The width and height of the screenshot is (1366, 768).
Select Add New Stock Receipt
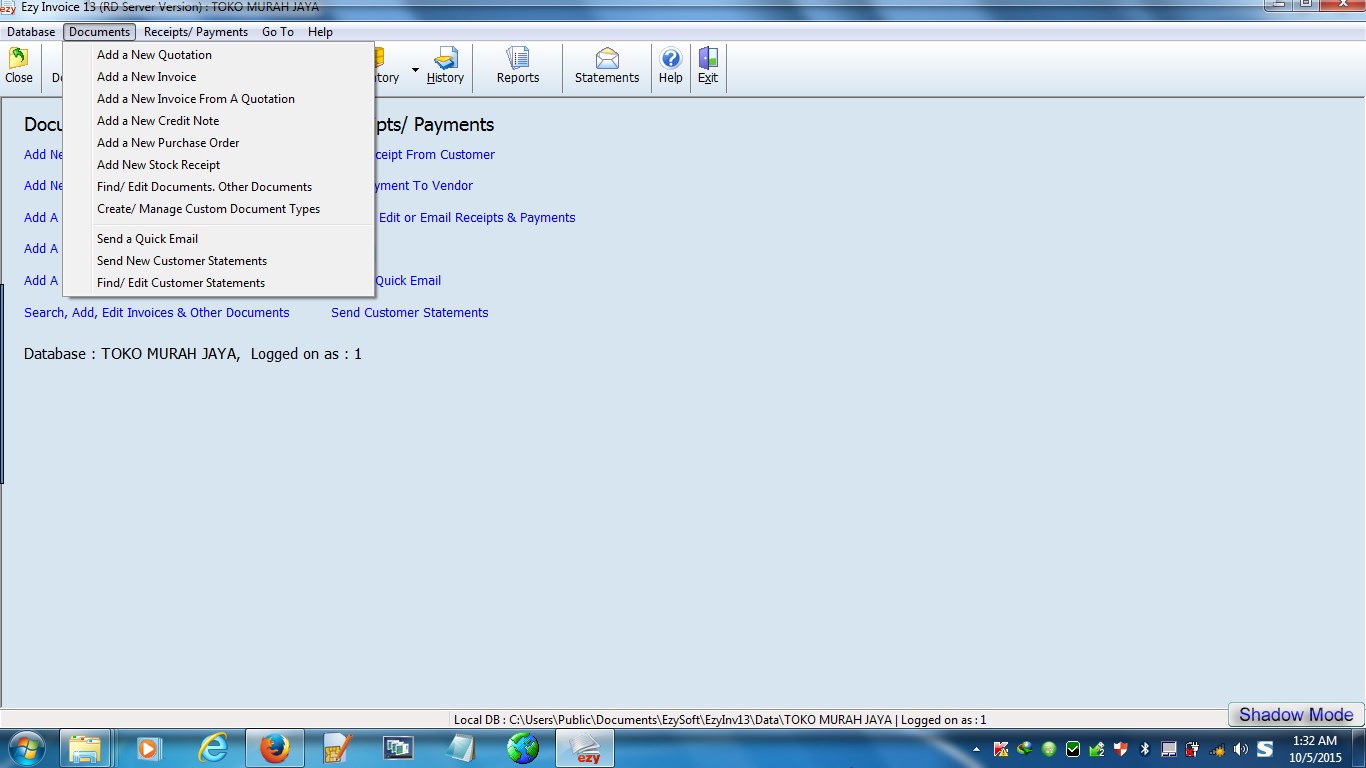pos(219,165)
